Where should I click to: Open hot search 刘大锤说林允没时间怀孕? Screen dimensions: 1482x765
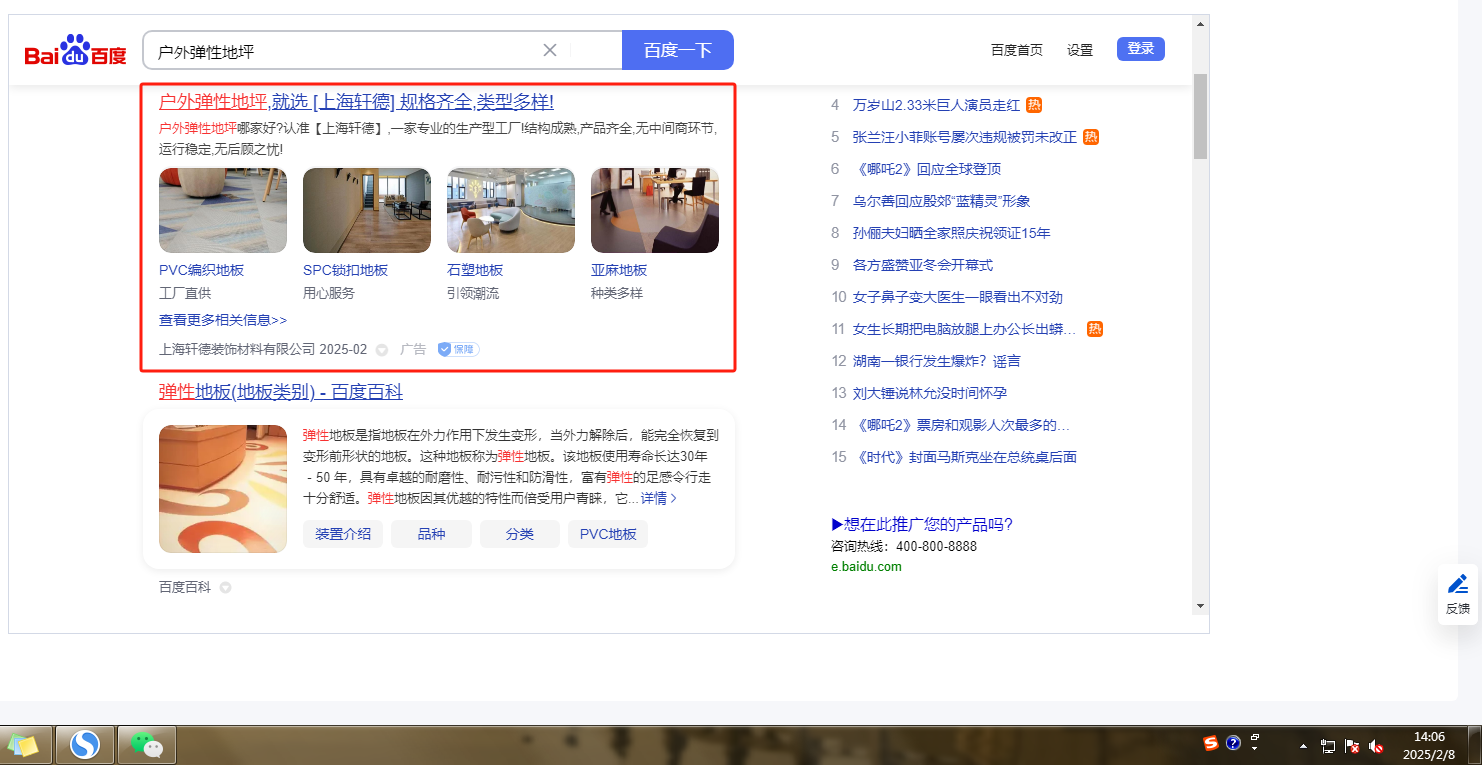click(x=930, y=393)
